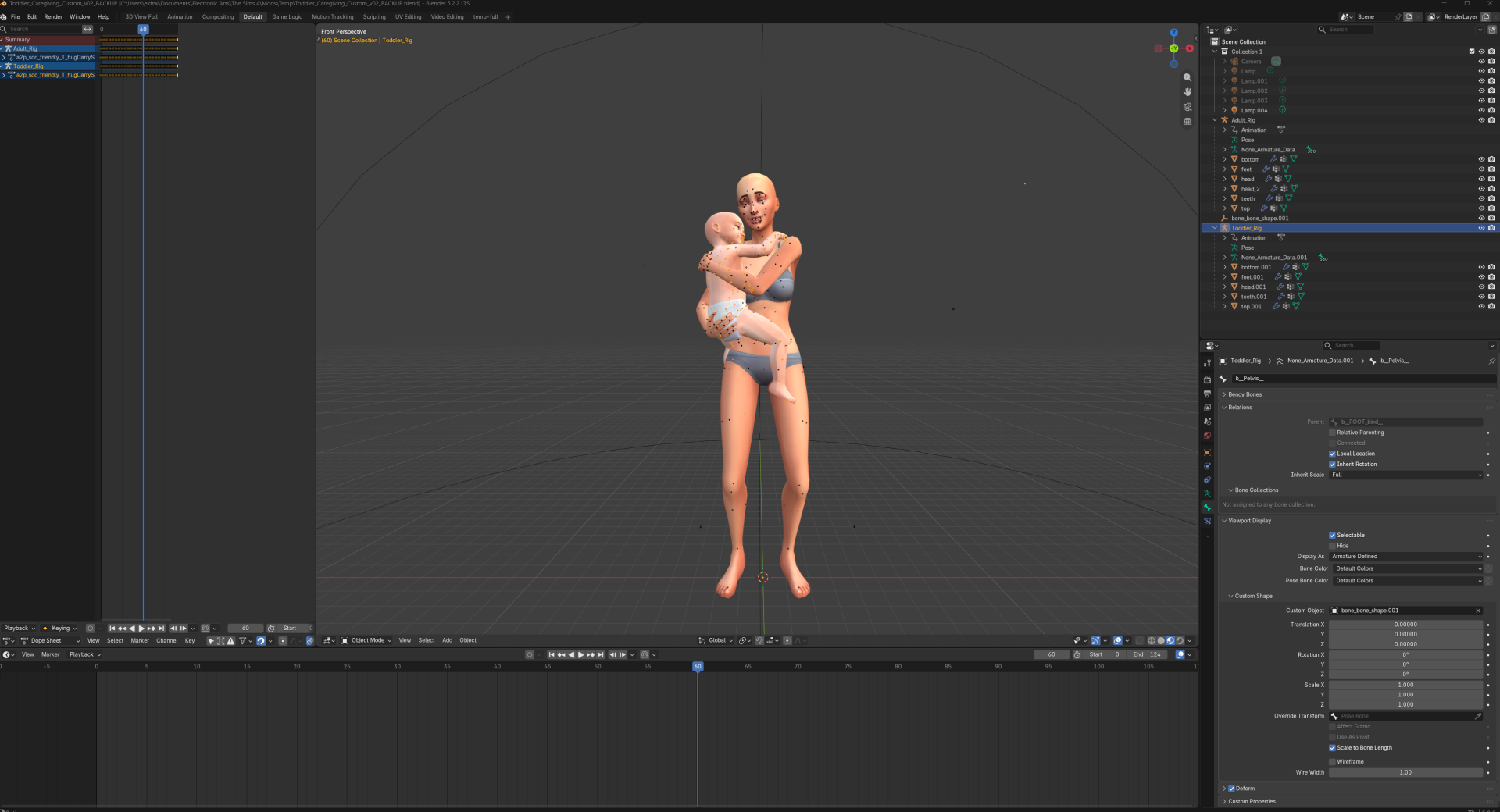Screen dimensions: 1500x812
Task: Collapse the Relations panel
Action: click(x=1240, y=408)
